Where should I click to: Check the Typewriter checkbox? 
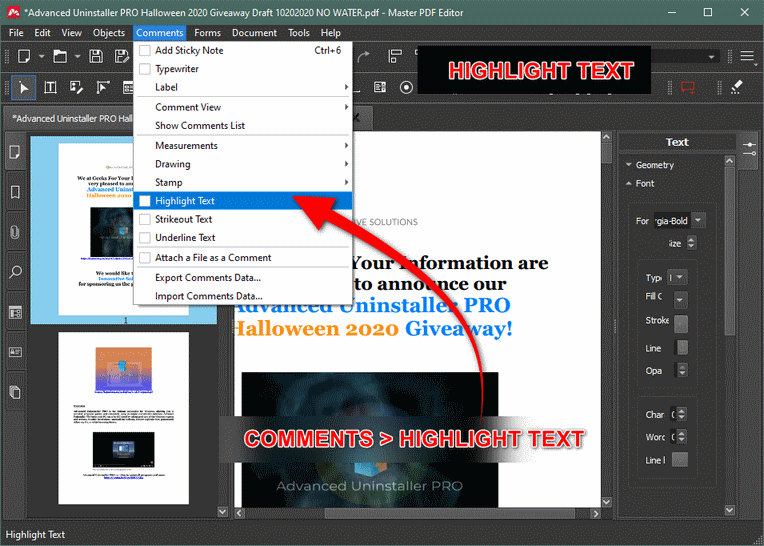pos(145,69)
